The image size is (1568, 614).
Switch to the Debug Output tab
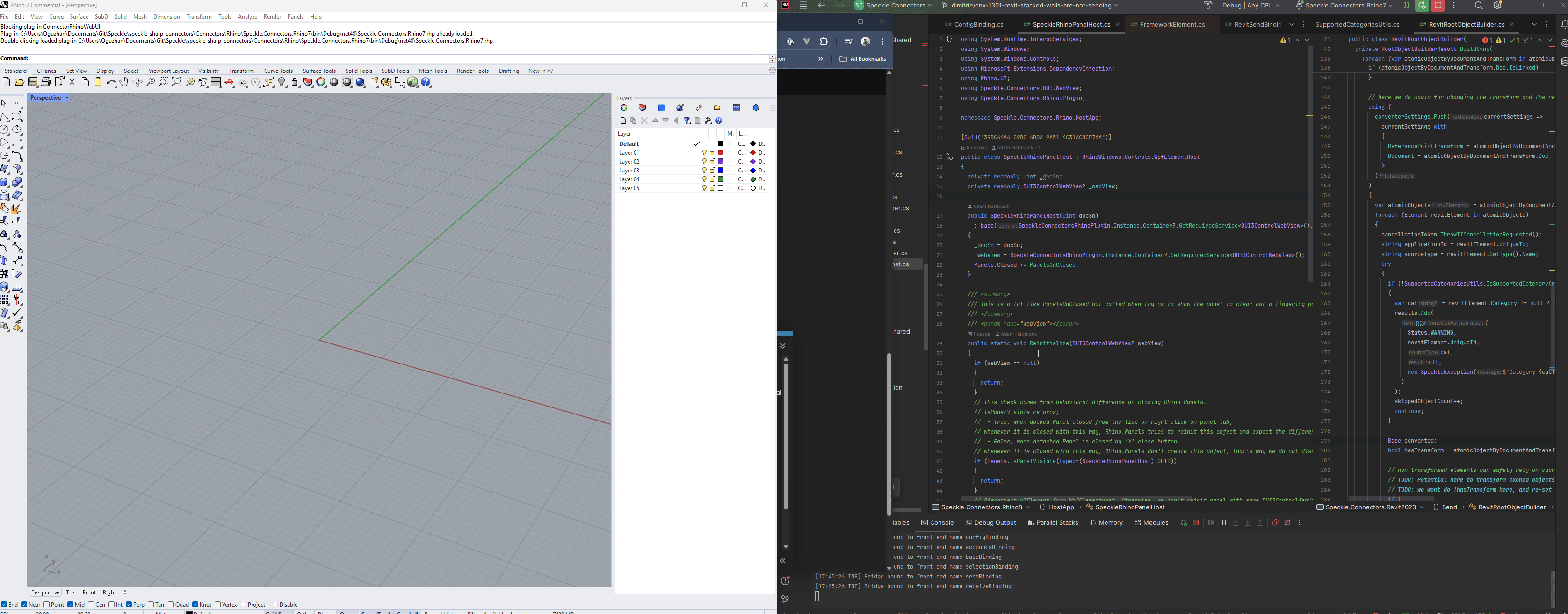pos(990,523)
